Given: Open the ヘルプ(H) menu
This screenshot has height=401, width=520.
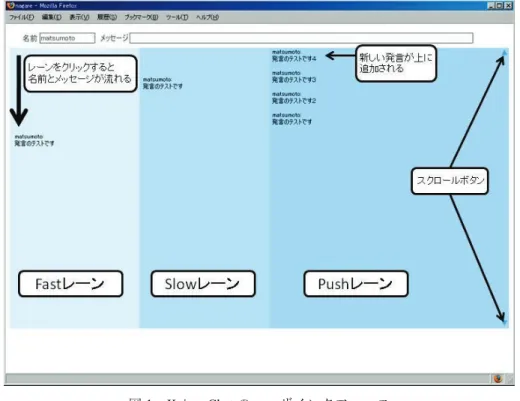Looking at the screenshot, I should tap(207, 17).
